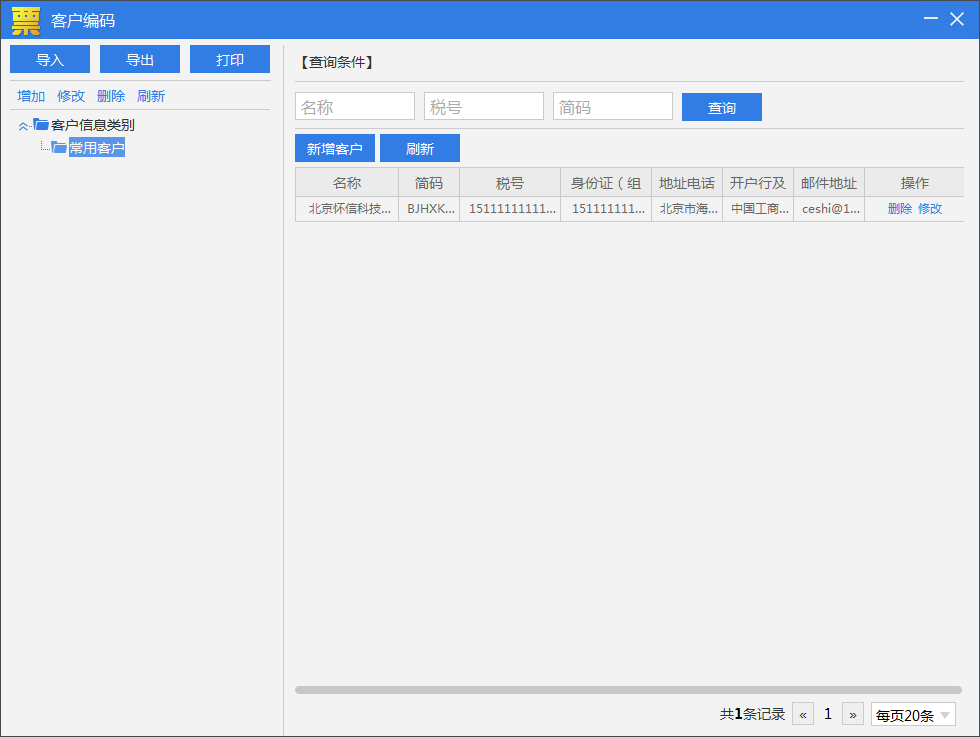This screenshot has width=980, height=737.
Task: Click the 北京市海... address cell
Action: 687,209
